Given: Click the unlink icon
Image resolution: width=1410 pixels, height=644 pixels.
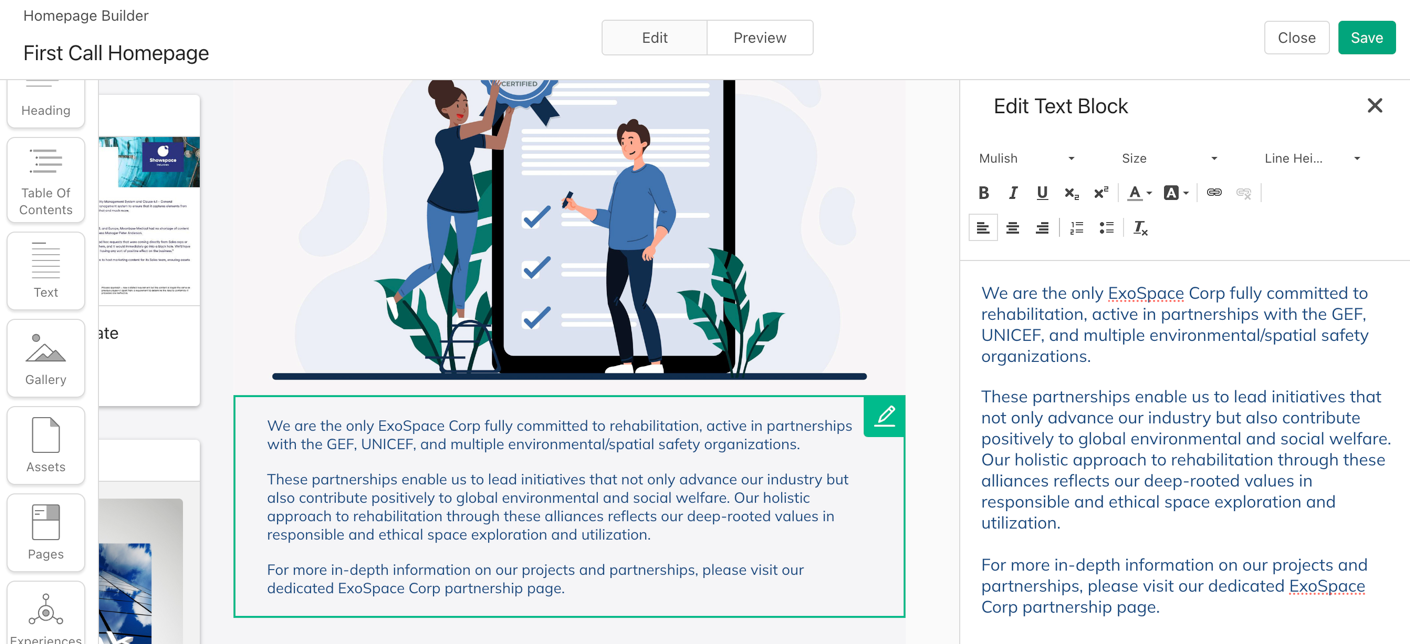Looking at the screenshot, I should [1244, 193].
